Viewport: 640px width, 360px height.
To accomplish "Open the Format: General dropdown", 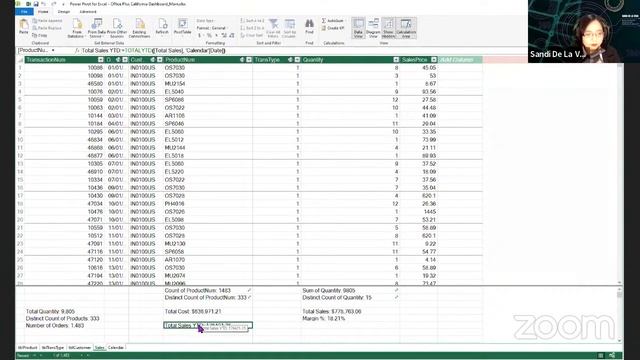I will pyautogui.click(x=212, y=28).
